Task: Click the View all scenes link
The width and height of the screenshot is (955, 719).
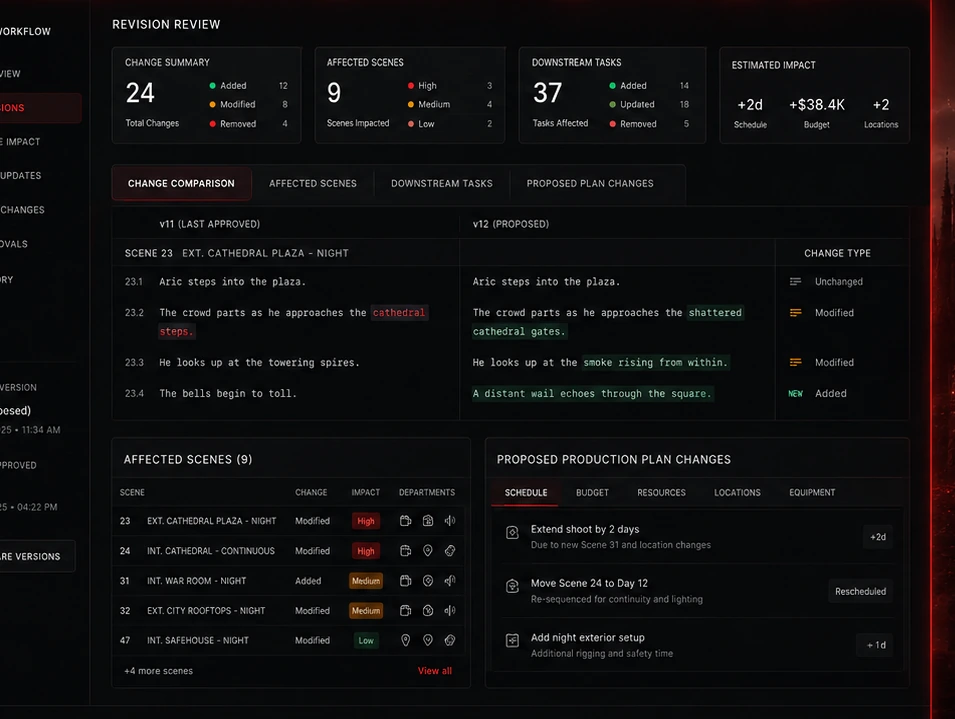Action: [x=435, y=670]
